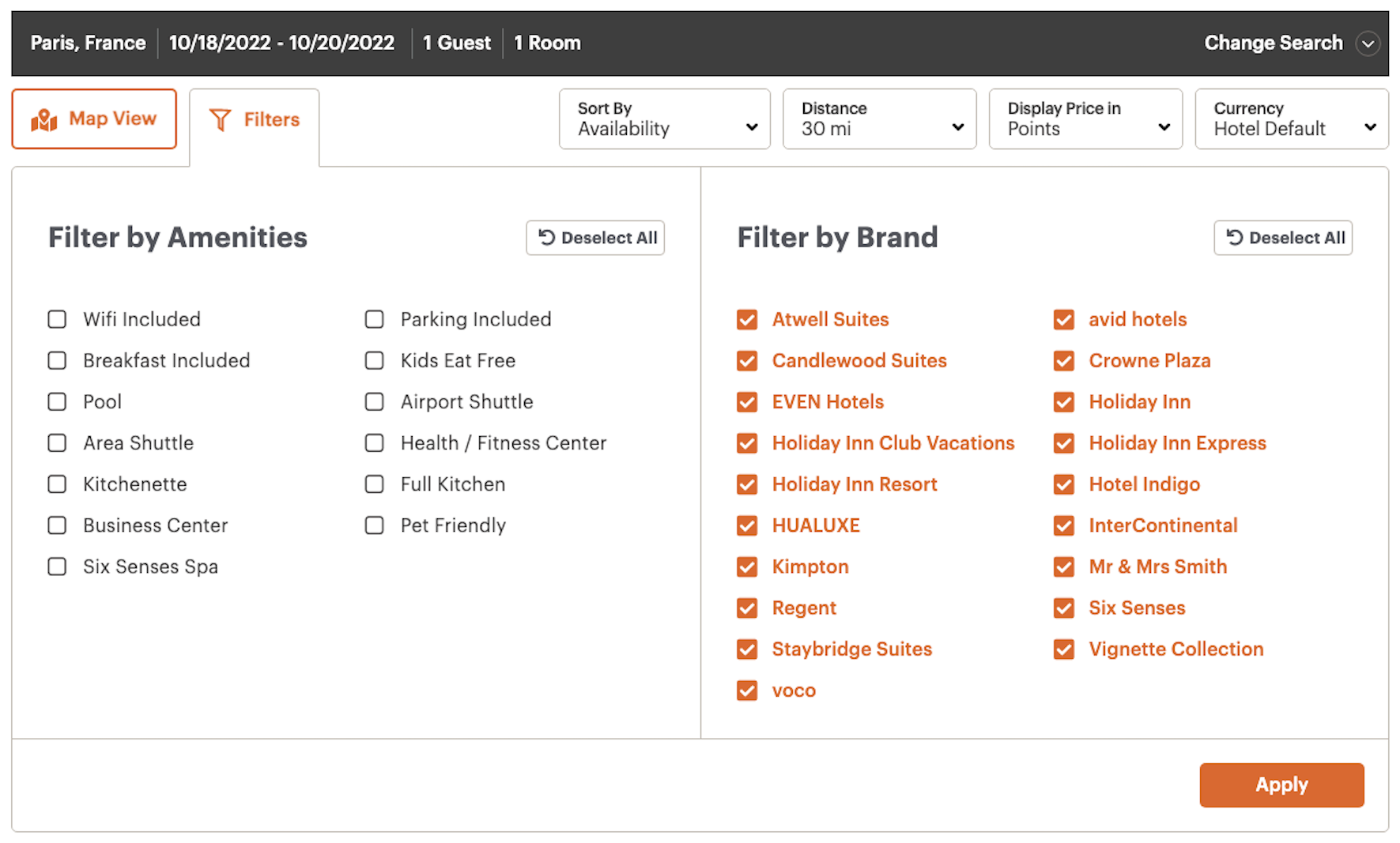1400x843 pixels.
Task: Enable the Pool amenity filter
Action: (x=57, y=401)
